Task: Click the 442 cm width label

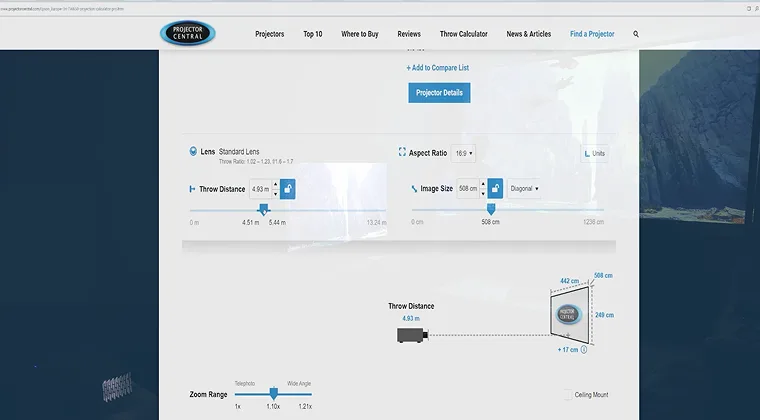Action: point(570,281)
